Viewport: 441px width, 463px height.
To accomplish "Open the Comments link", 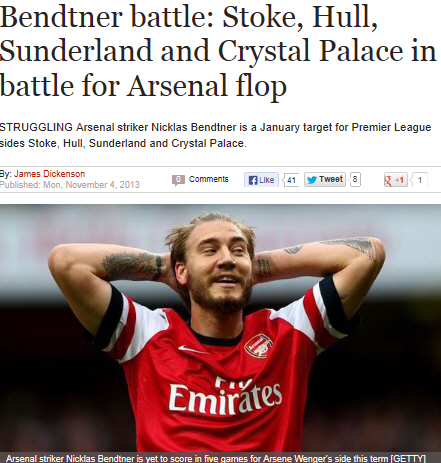I will pos(209,179).
